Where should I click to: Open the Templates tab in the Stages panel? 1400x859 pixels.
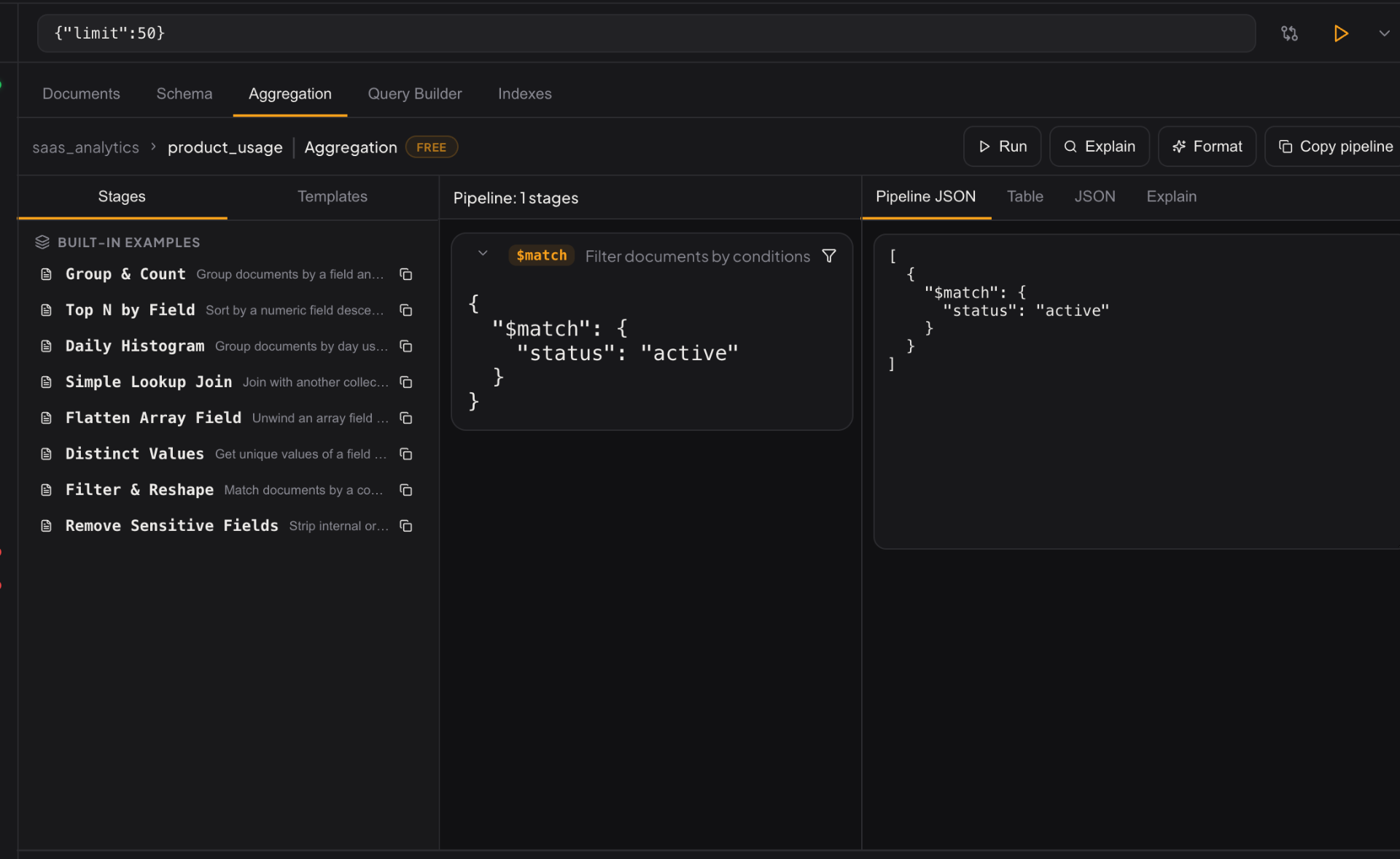point(332,196)
